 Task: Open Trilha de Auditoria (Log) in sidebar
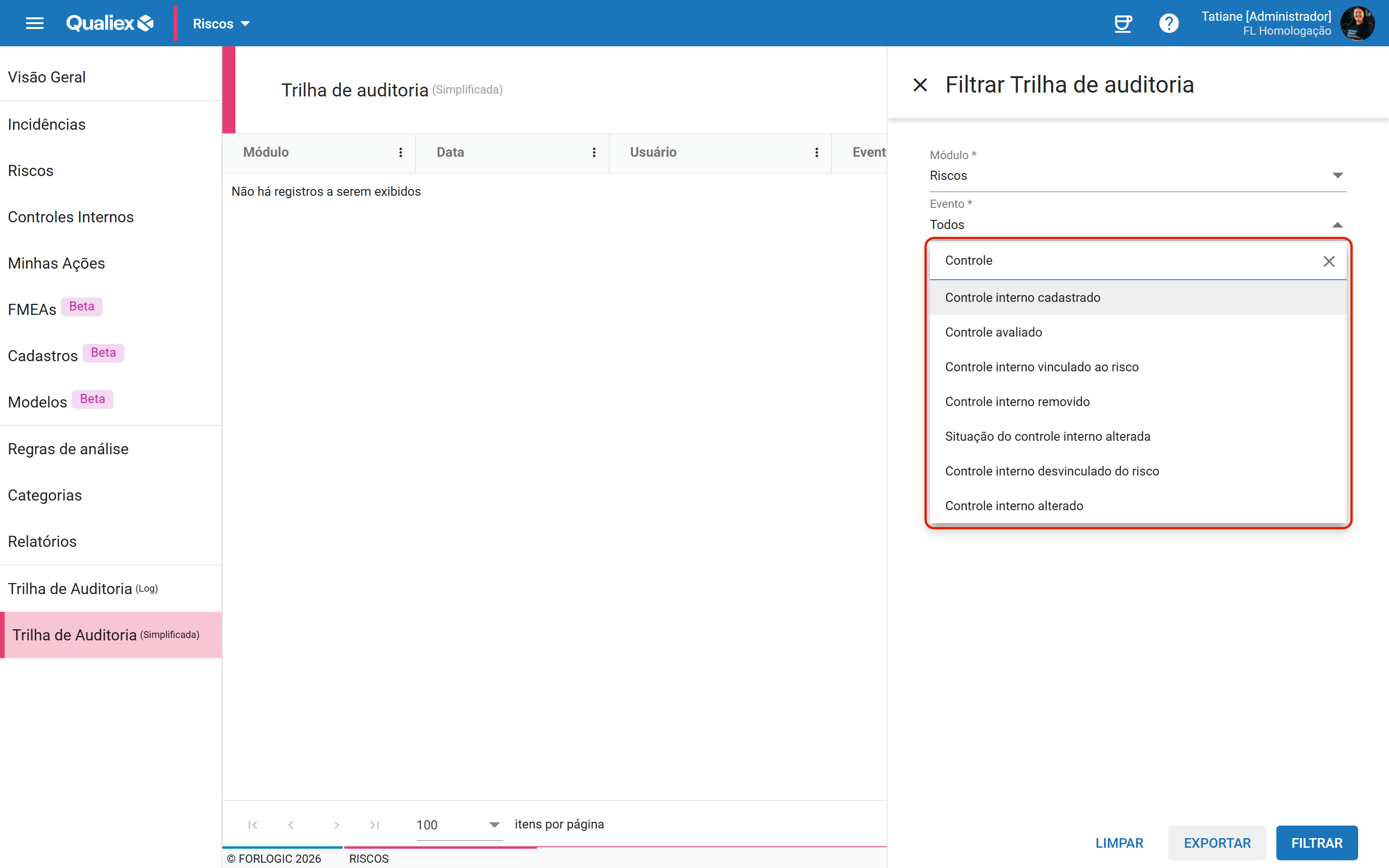111,589
